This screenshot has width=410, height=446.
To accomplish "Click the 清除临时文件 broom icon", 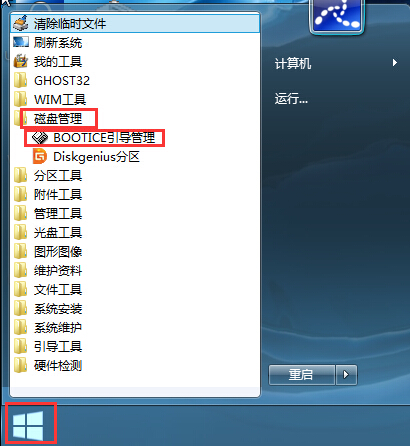I will click(21, 23).
